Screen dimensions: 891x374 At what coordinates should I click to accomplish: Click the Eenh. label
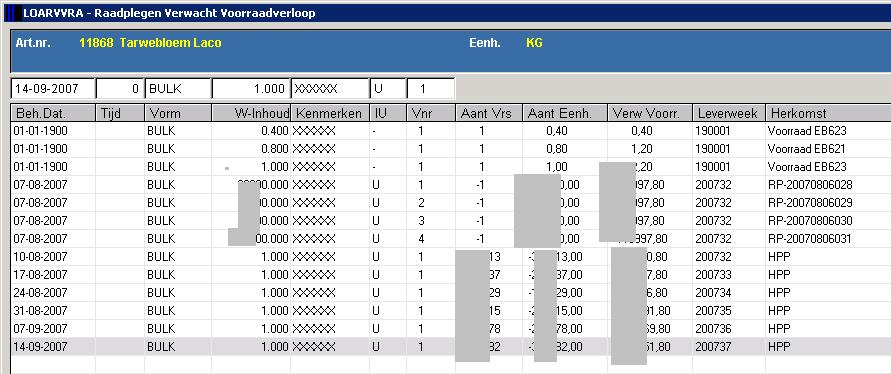485,43
